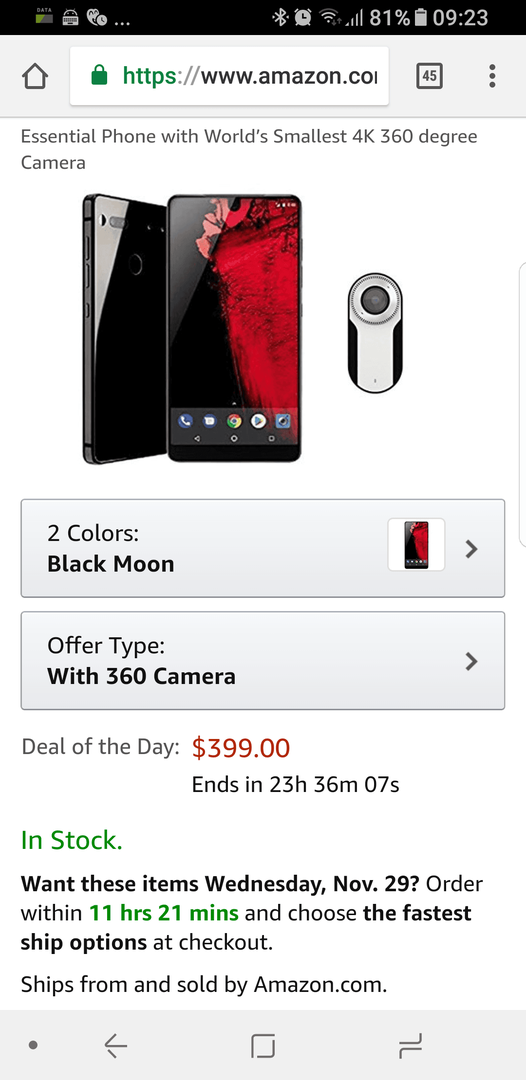Tap the chevron beside the color thumbnail
The image size is (526, 1080).
point(471,549)
